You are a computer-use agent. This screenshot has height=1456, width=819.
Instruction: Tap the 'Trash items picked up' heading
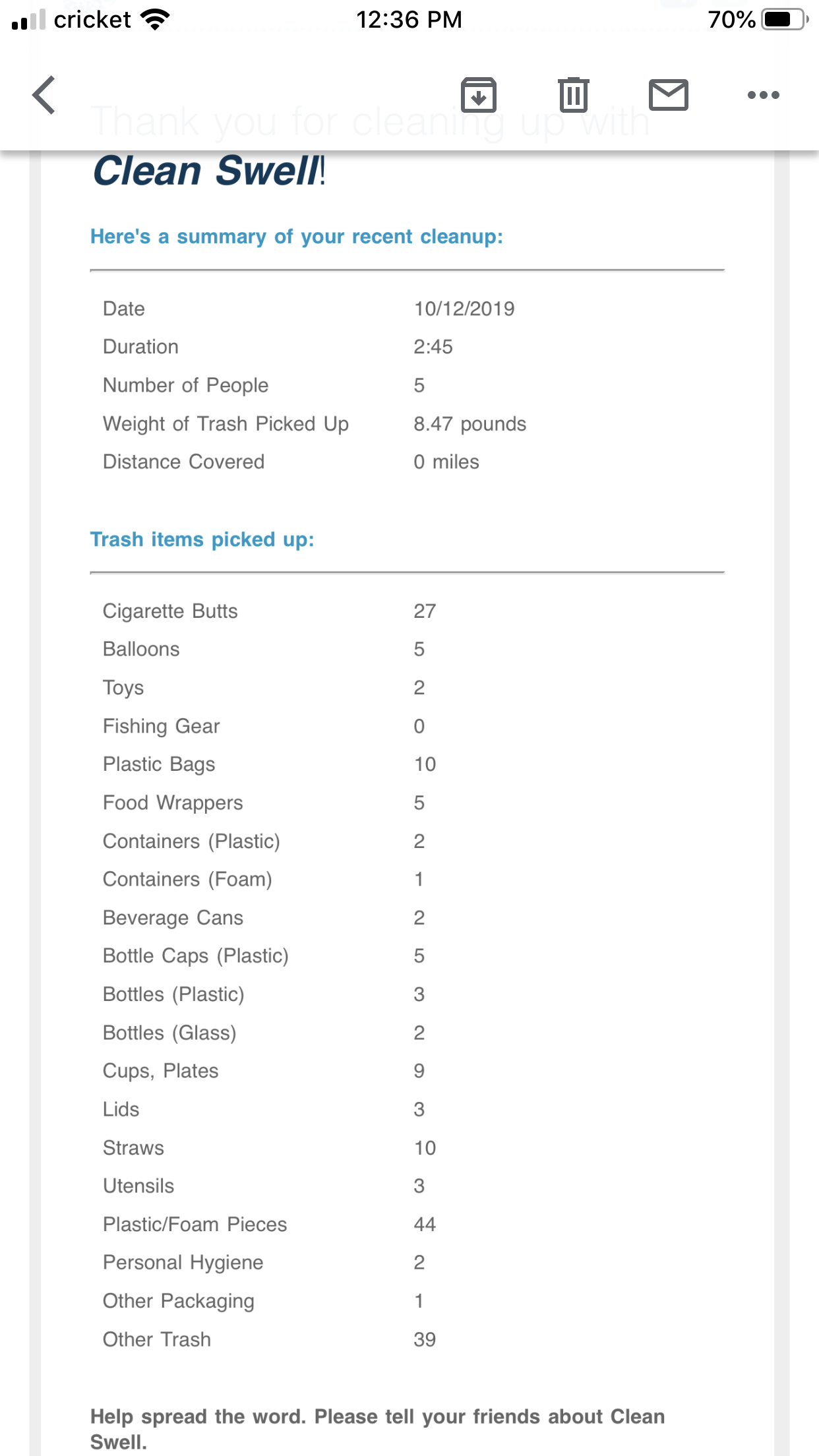(202, 539)
